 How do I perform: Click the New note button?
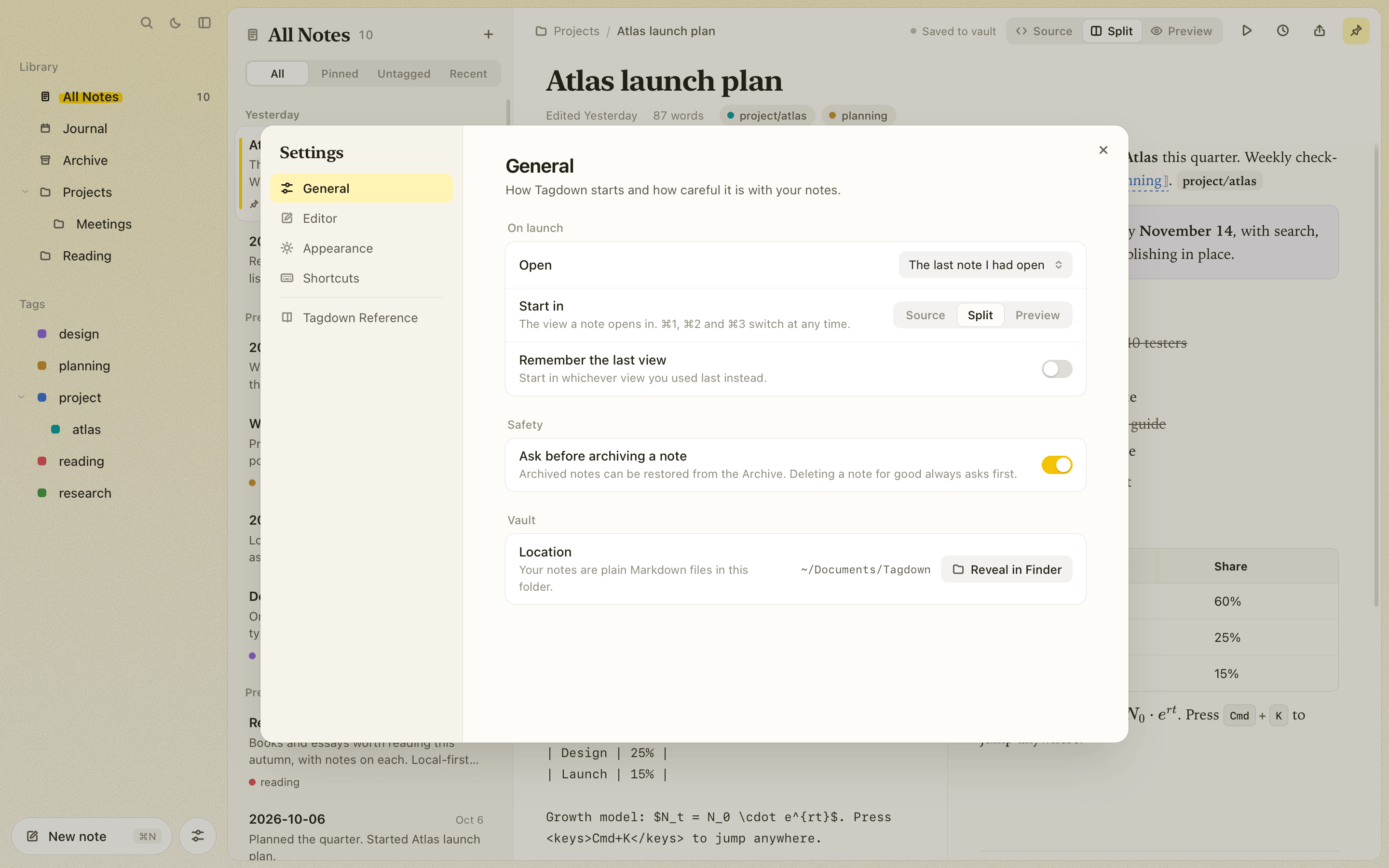click(x=91, y=837)
